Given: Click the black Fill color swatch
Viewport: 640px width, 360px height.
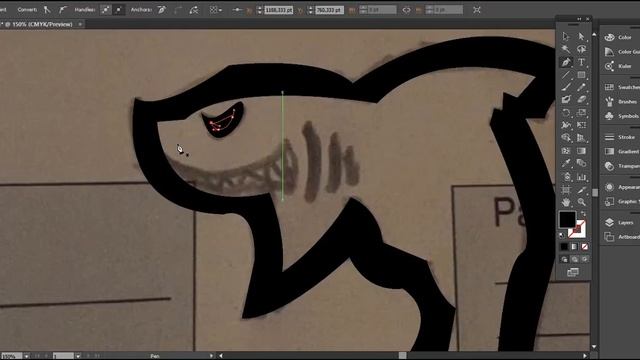Looking at the screenshot, I should (567, 220).
